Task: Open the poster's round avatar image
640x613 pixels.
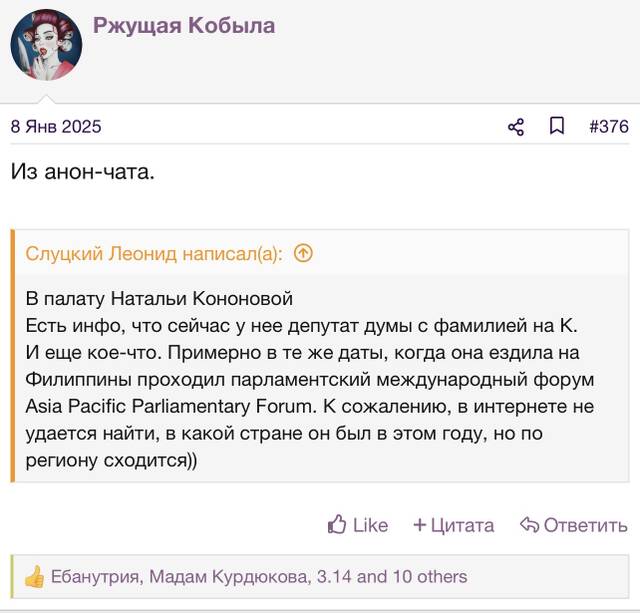Action: pyautogui.click(x=46, y=45)
